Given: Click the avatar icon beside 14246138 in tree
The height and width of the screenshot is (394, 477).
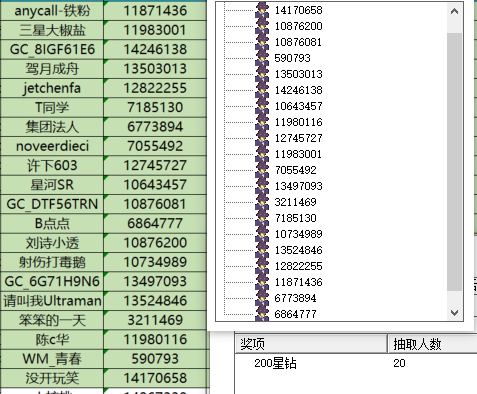Looking at the screenshot, I should coord(262,90).
